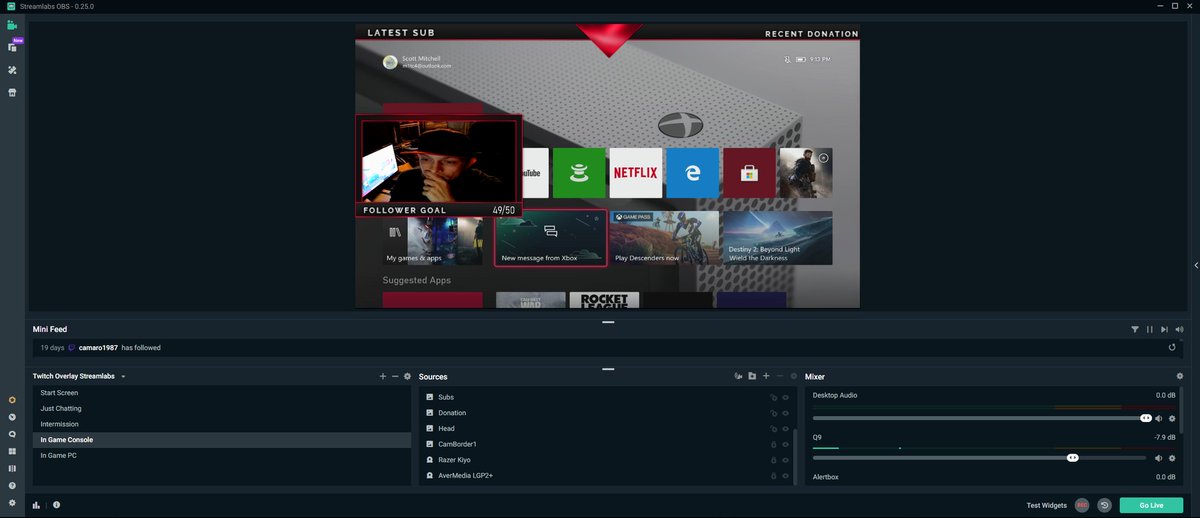The width and height of the screenshot is (1200, 518).
Task: Open Q9 audio source settings gear
Action: click(1172, 458)
